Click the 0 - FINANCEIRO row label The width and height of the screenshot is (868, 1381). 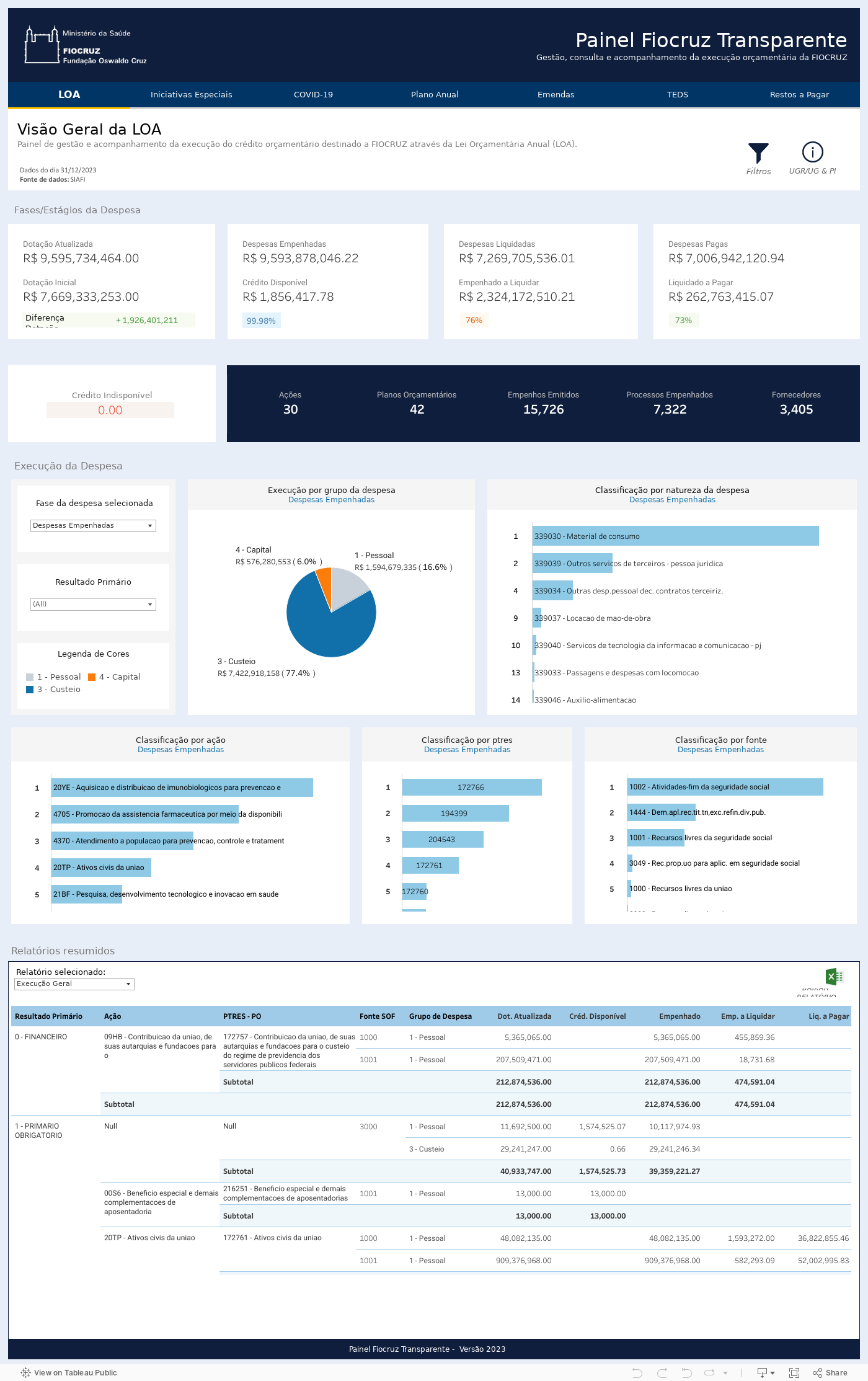pyautogui.click(x=41, y=1037)
